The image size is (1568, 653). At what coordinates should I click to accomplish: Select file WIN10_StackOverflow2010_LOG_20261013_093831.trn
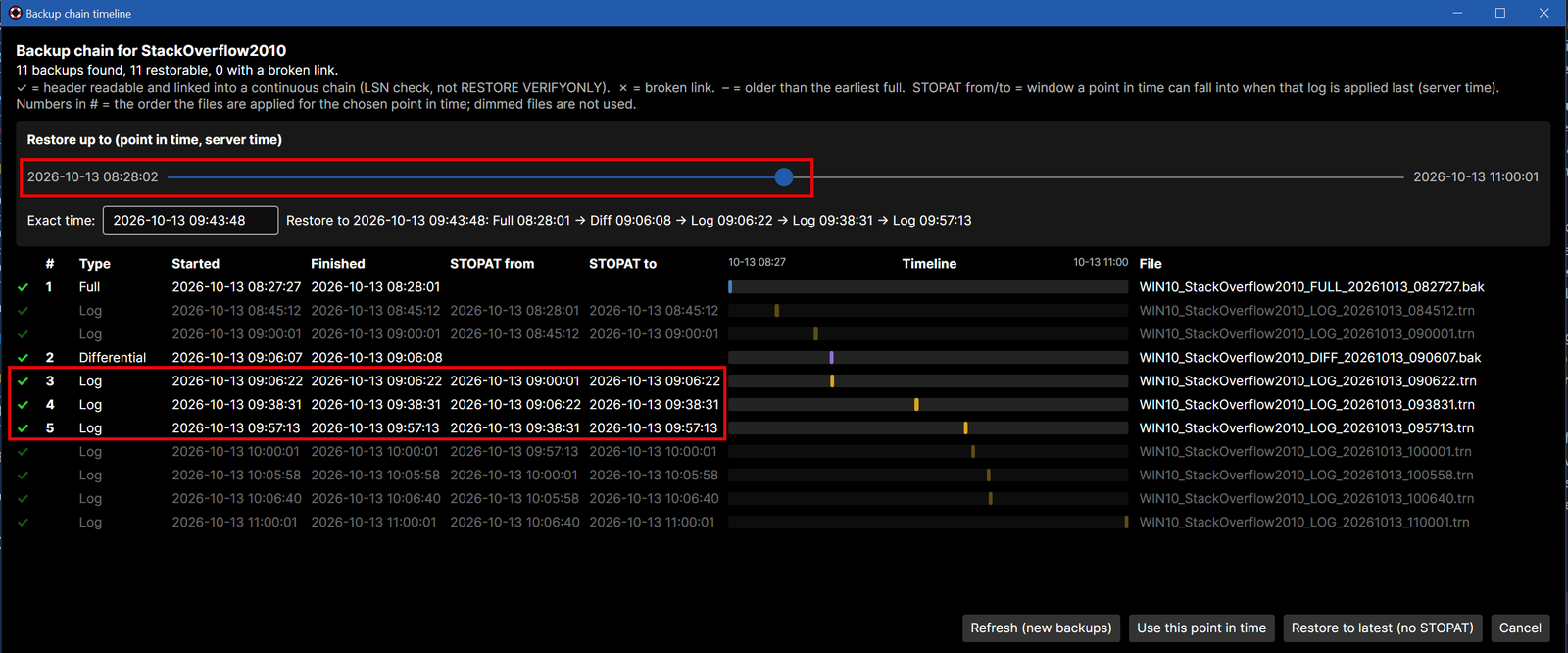(x=1306, y=405)
